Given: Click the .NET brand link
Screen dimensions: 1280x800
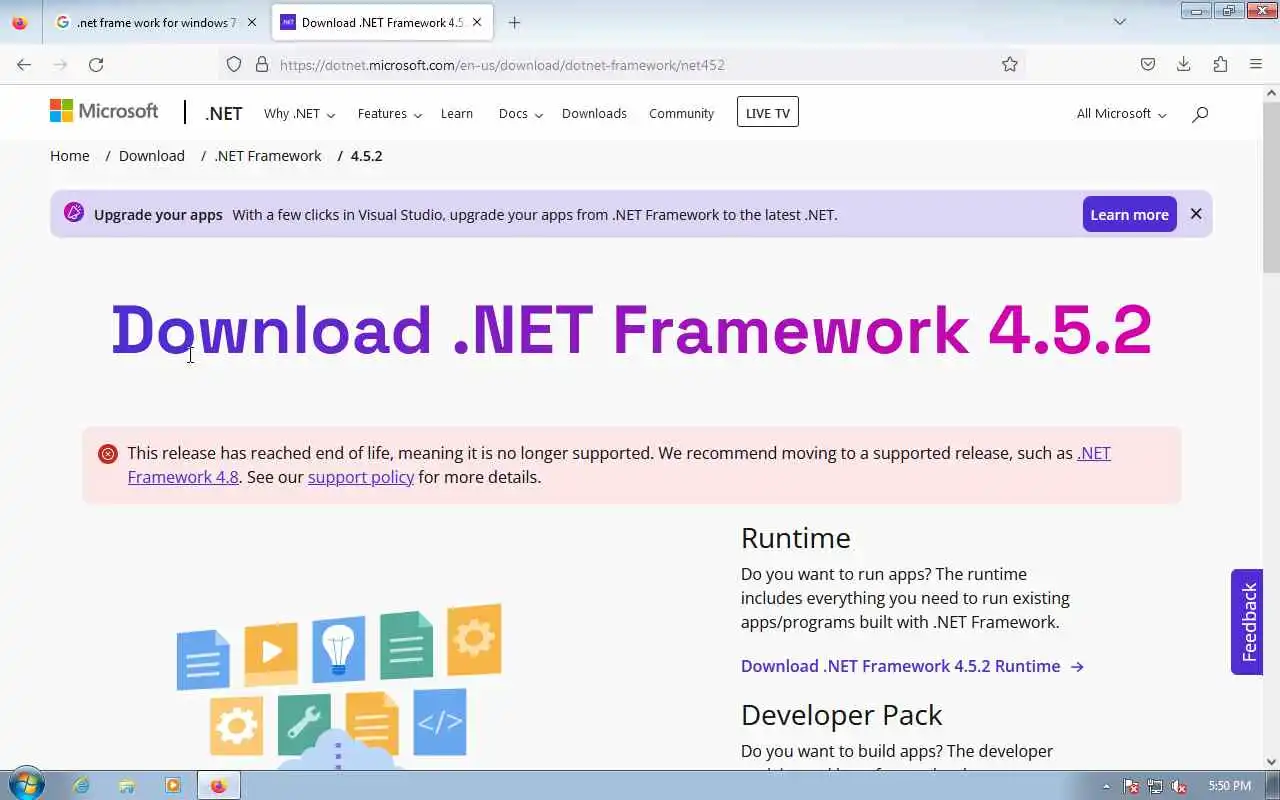Looking at the screenshot, I should [x=223, y=113].
